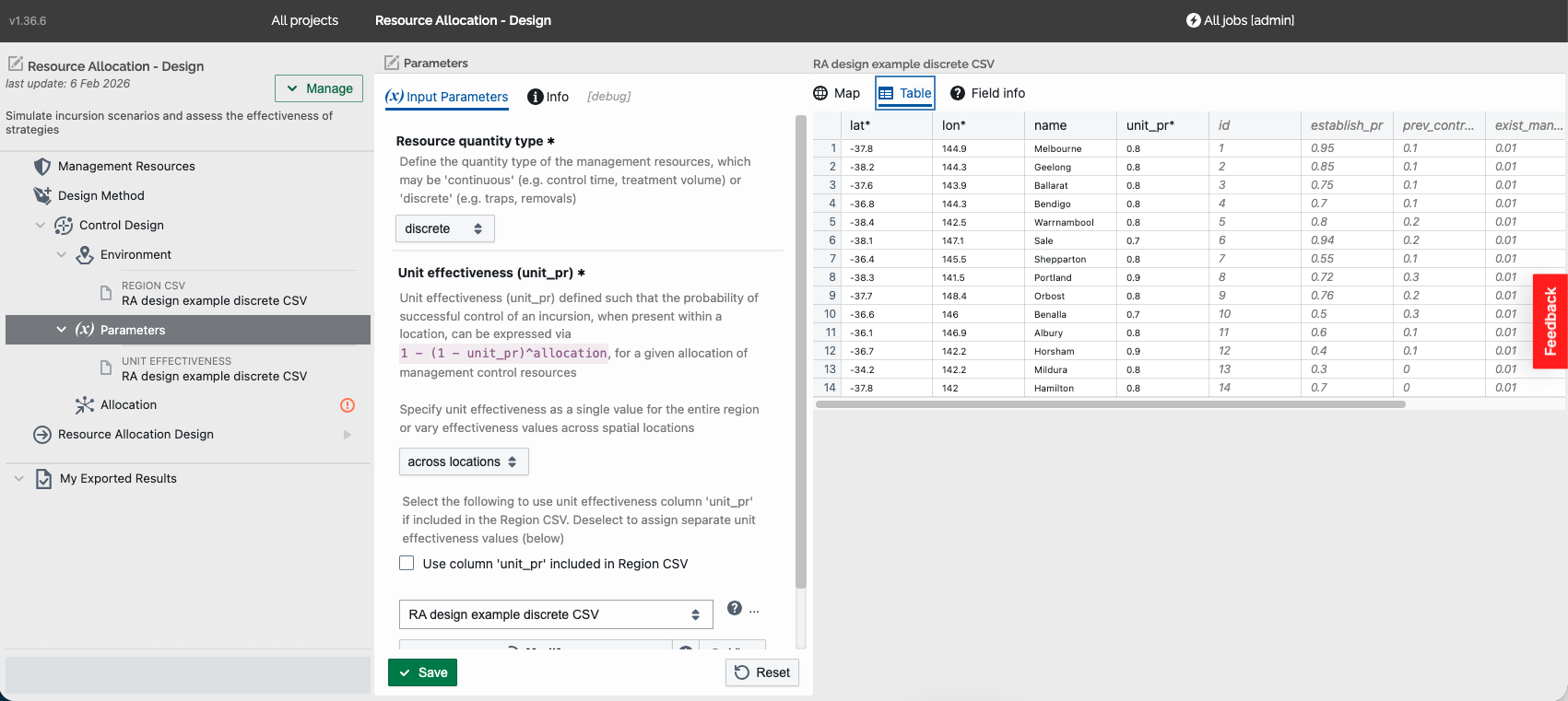Screen dimensions: 1568x701
Task: Click the Management Resources shield icon
Action: pyautogui.click(x=41, y=167)
